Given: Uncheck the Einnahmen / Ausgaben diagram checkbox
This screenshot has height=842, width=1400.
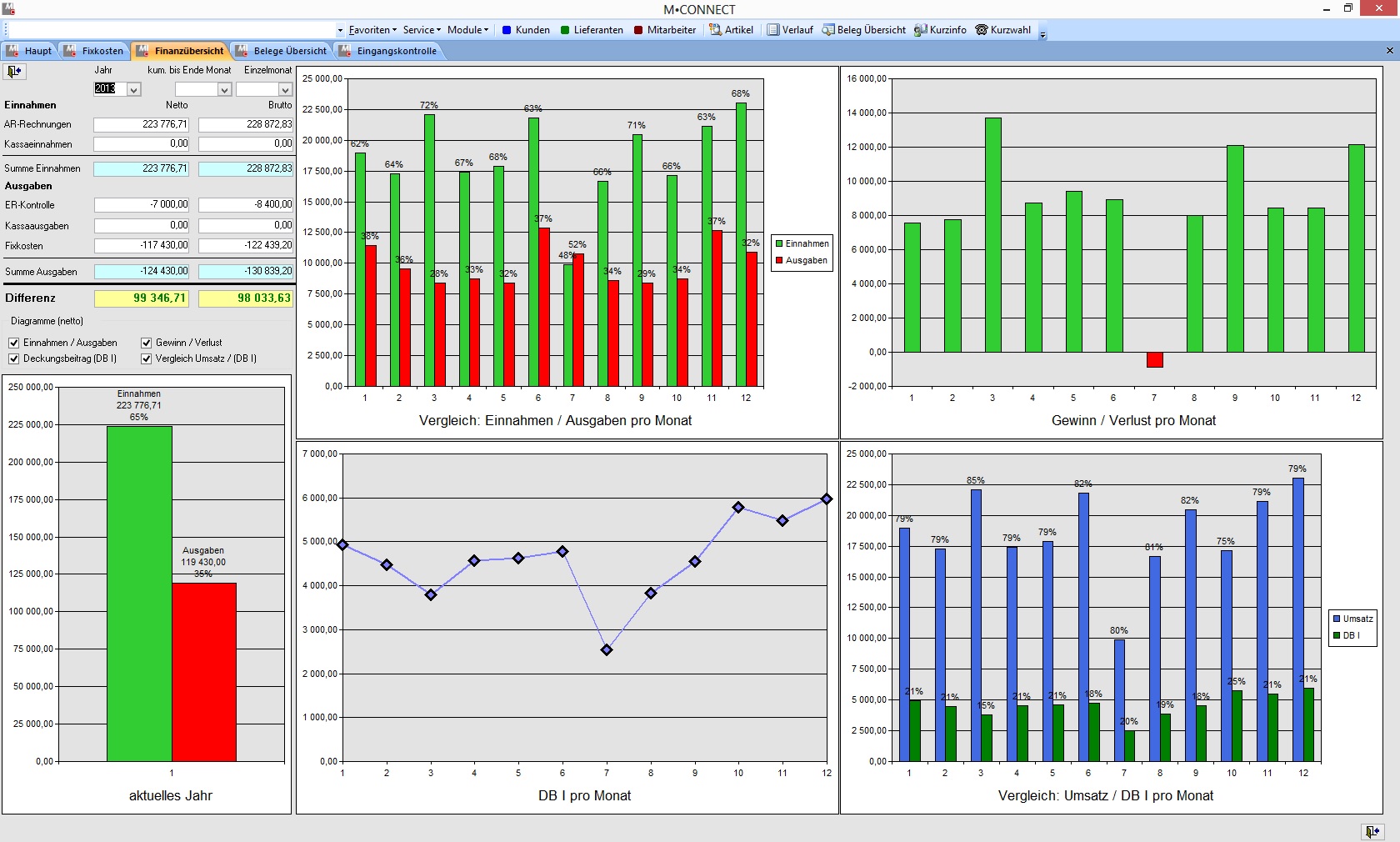Looking at the screenshot, I should [13, 343].
